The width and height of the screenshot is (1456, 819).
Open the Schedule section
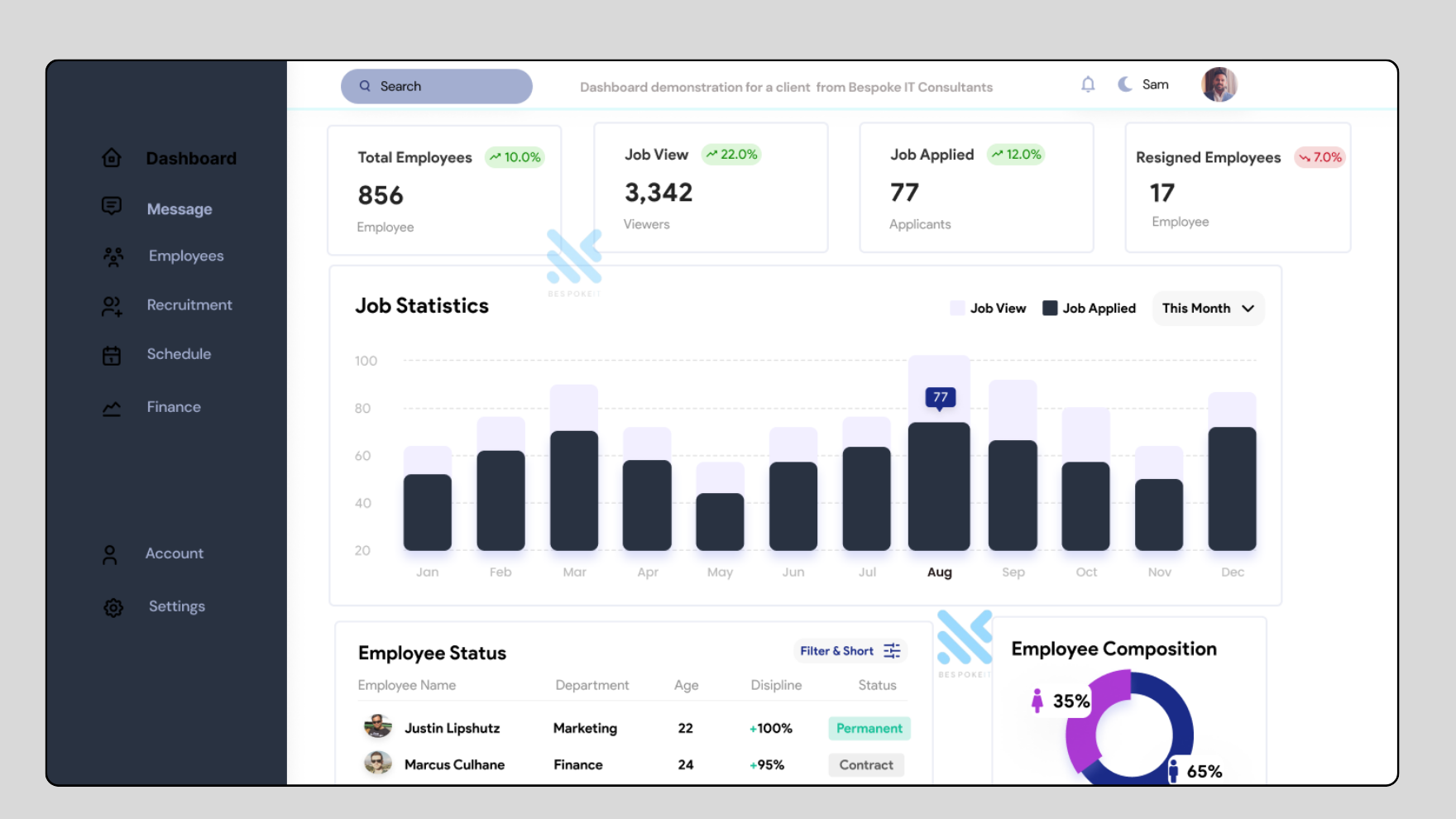coord(179,353)
